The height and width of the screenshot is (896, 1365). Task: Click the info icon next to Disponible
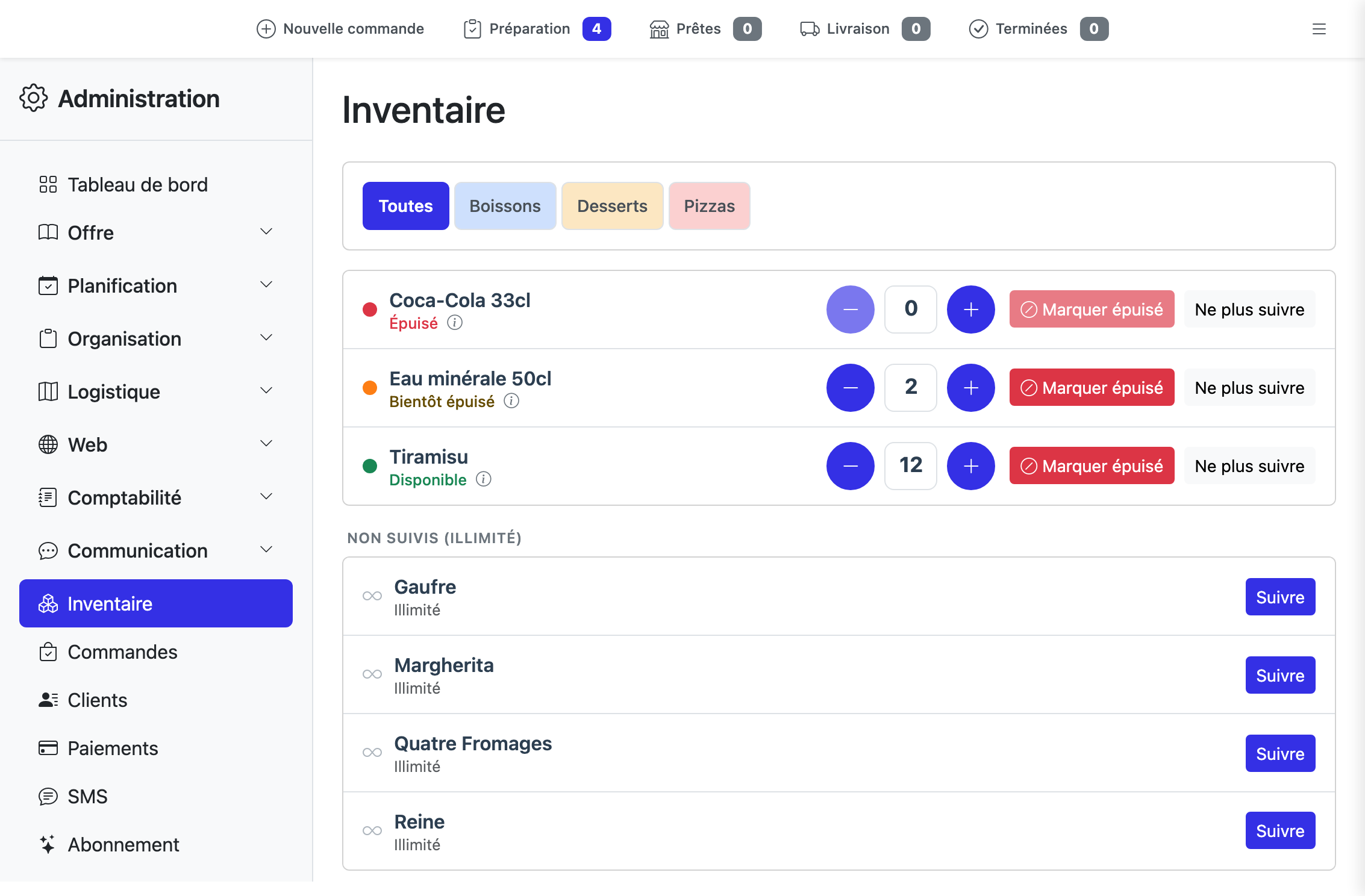484,479
